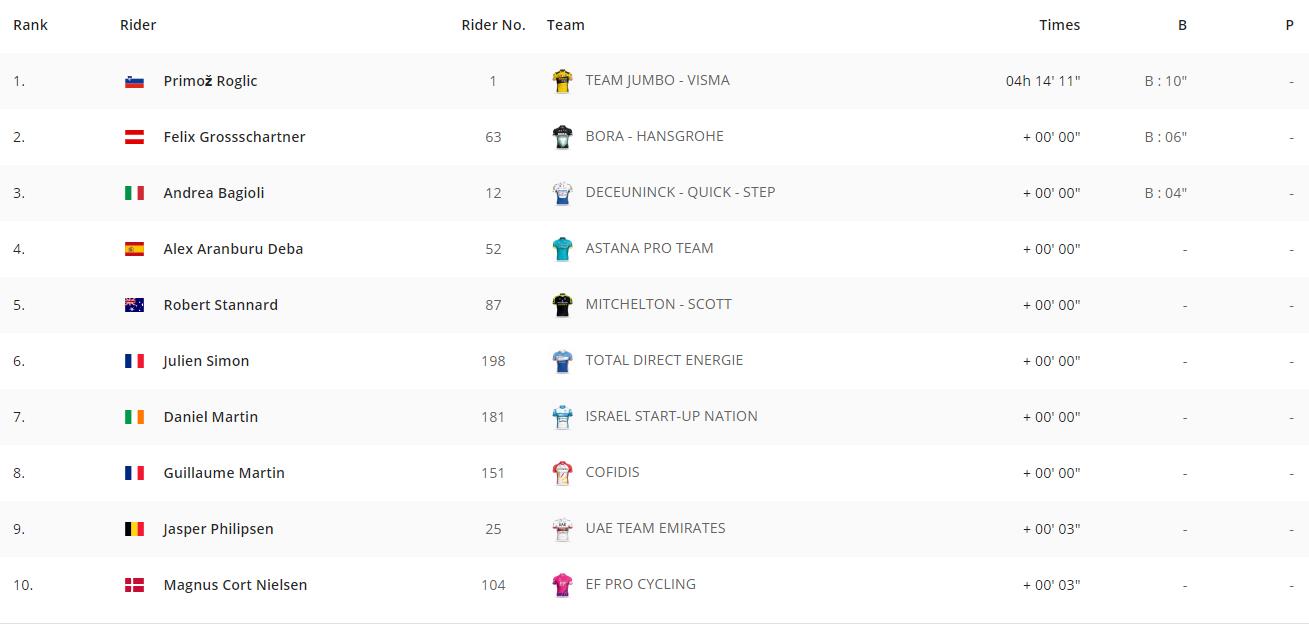Viewport: 1309px width, 625px height.
Task: Open the UAE Team Emirates team link
Action: 655,528
